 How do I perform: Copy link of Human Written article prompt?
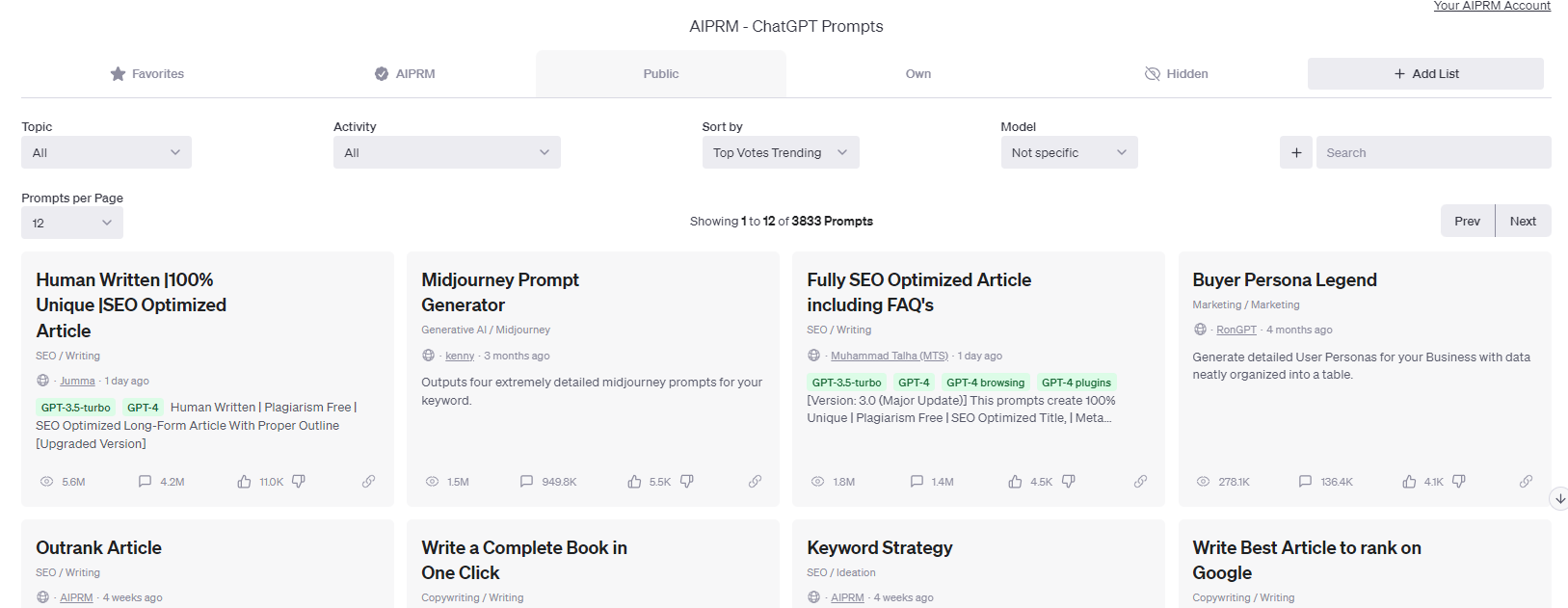click(368, 481)
